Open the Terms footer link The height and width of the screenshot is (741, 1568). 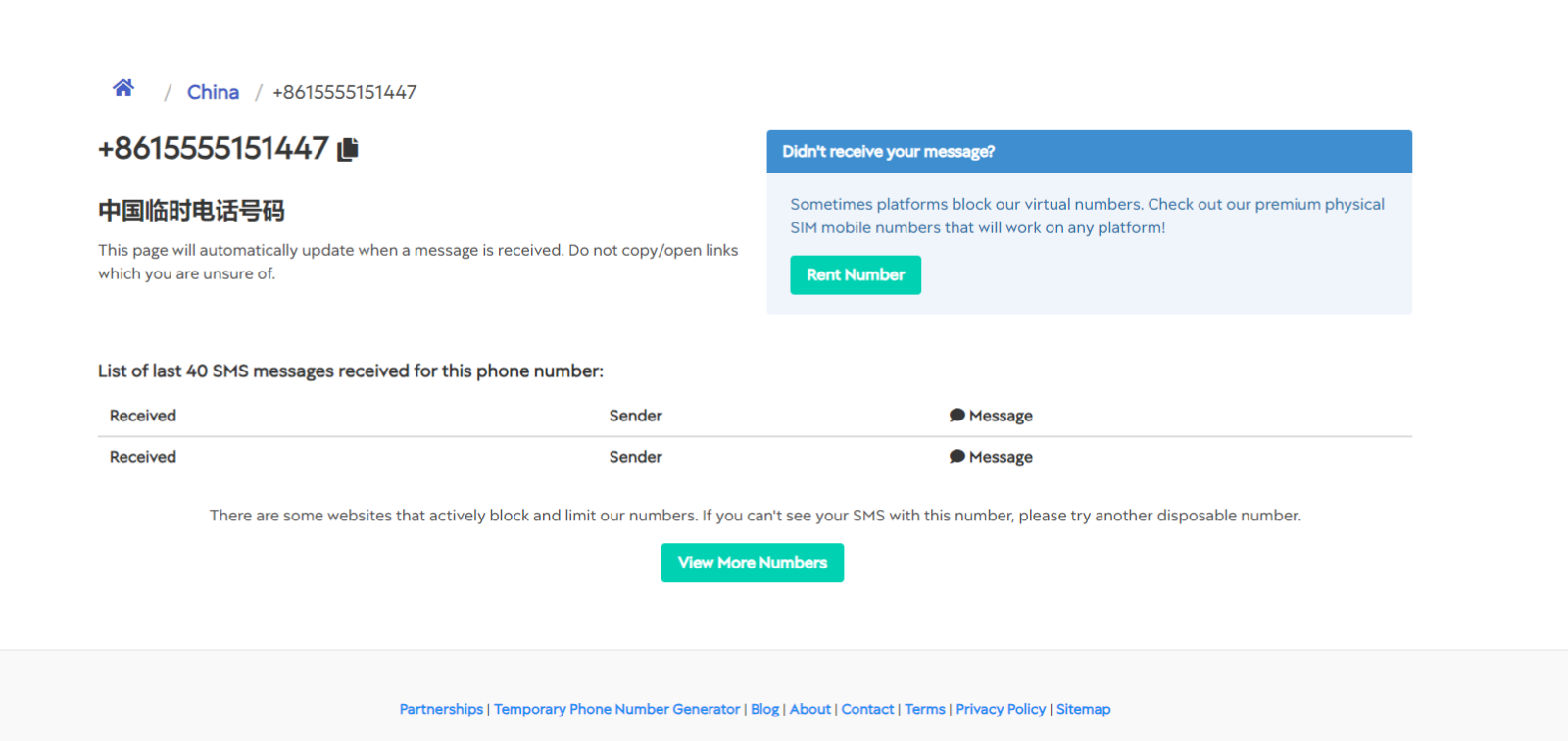[924, 709]
